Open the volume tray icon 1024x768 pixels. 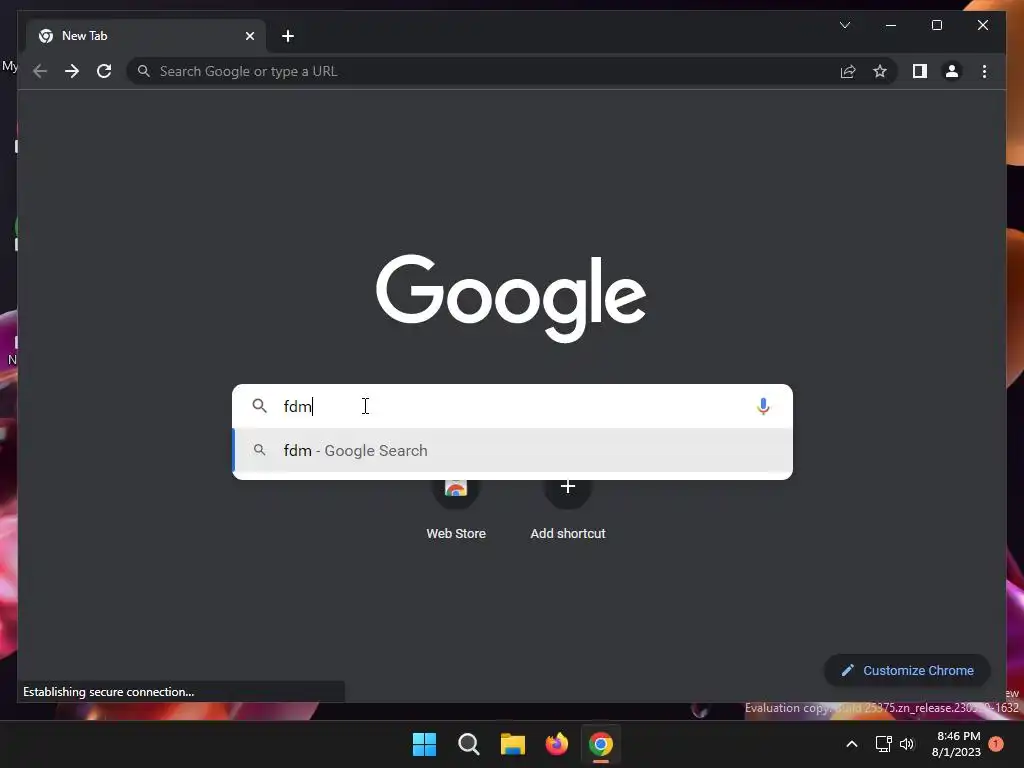907,744
